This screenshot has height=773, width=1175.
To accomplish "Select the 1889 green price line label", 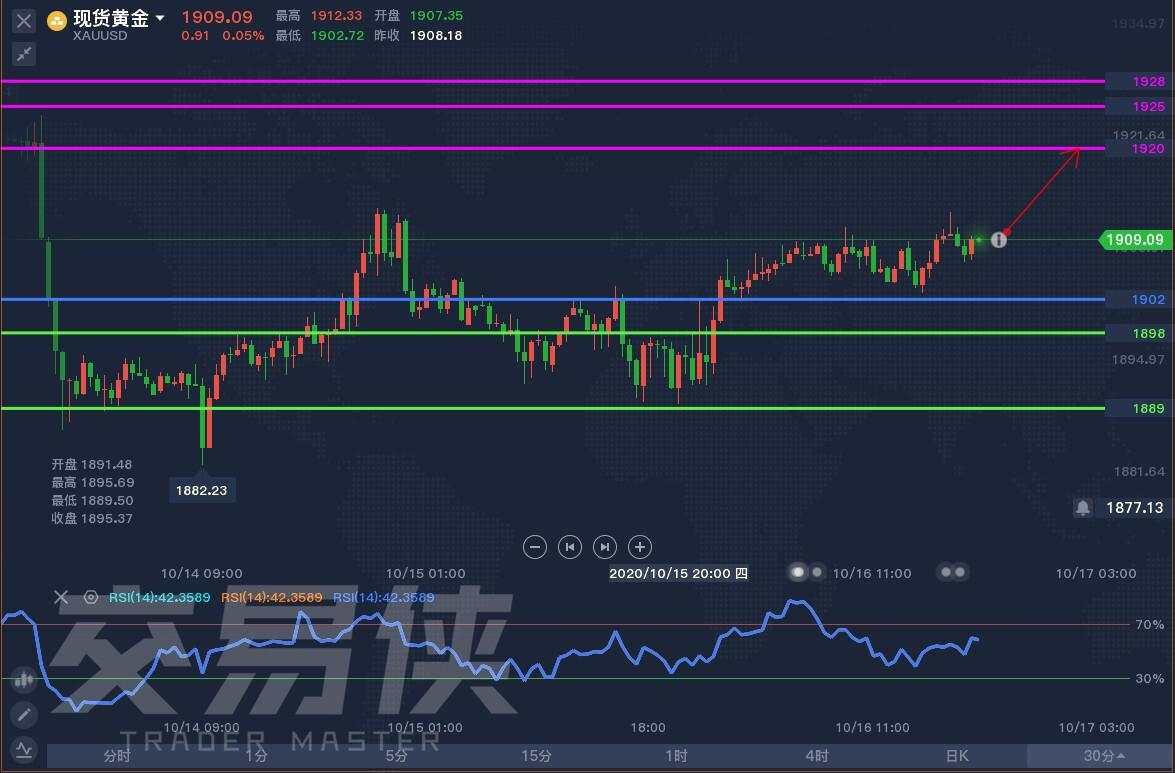I will 1149,408.
